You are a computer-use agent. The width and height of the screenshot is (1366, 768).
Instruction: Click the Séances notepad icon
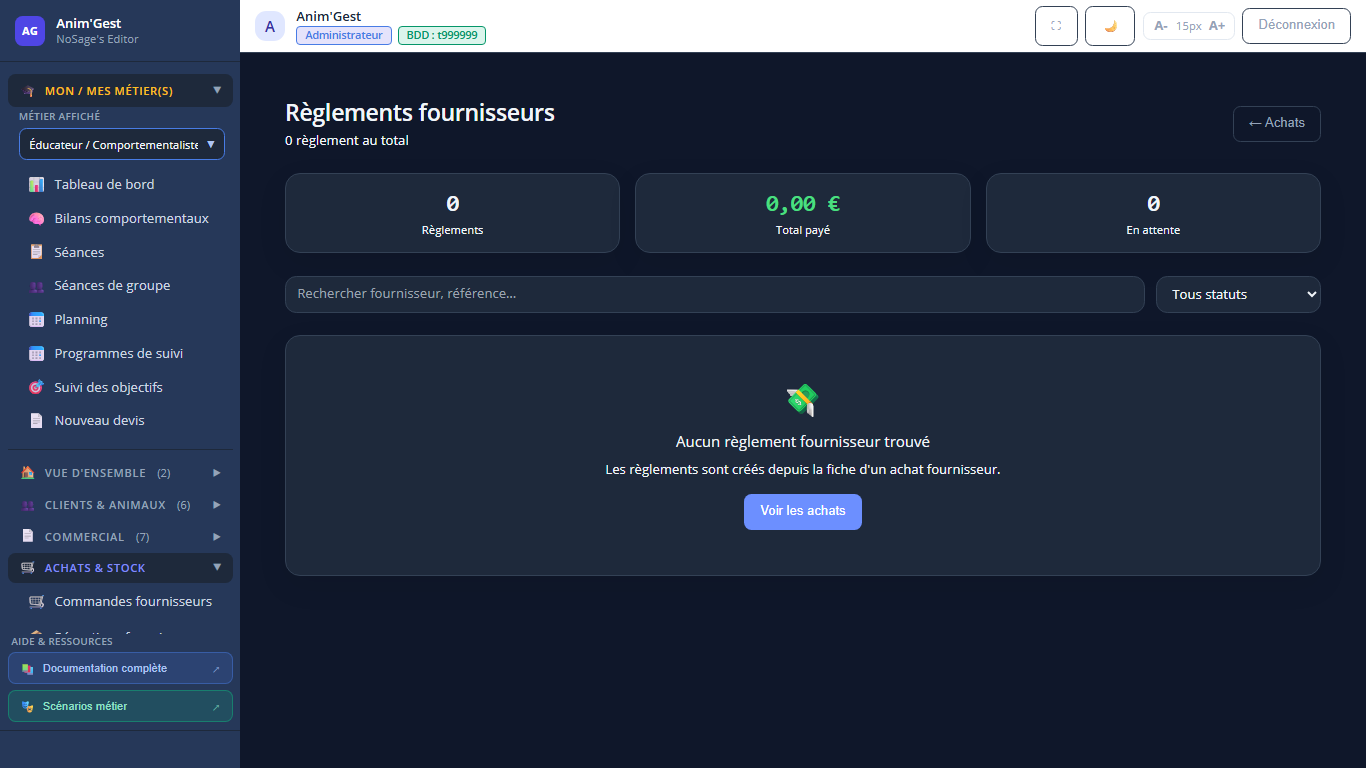point(36,252)
